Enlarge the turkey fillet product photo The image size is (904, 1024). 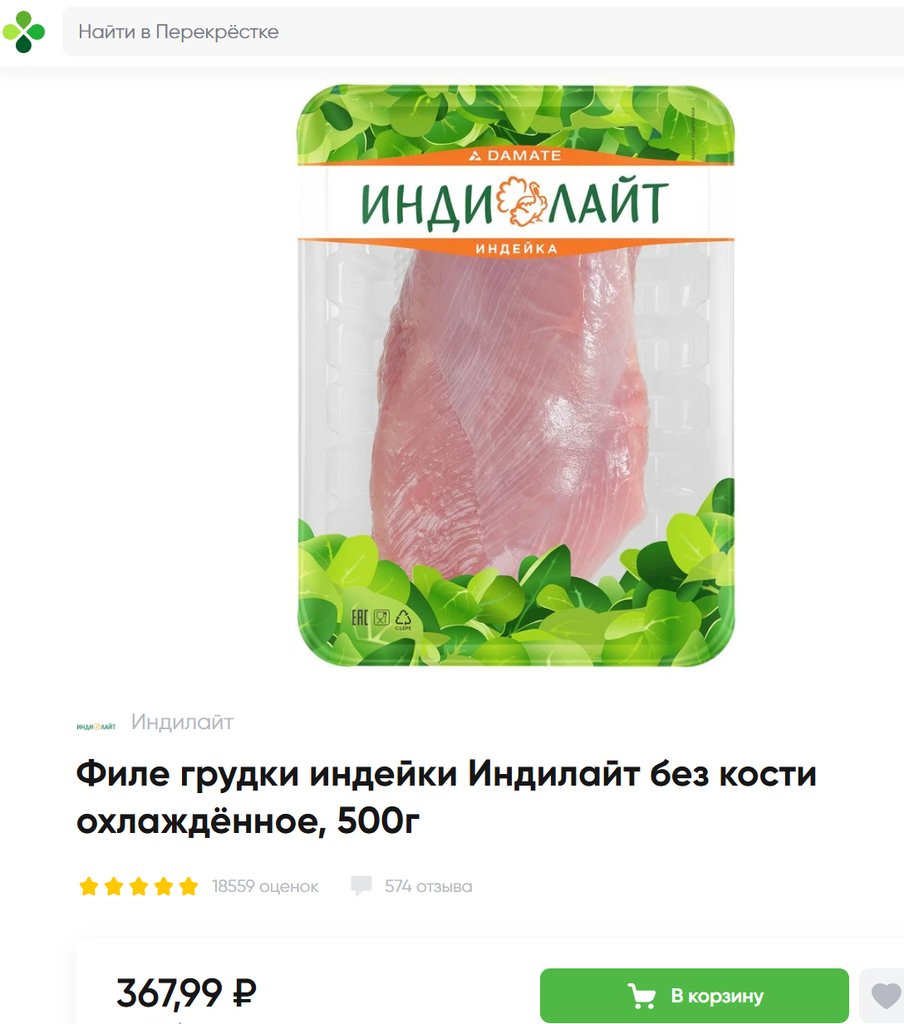(x=516, y=376)
